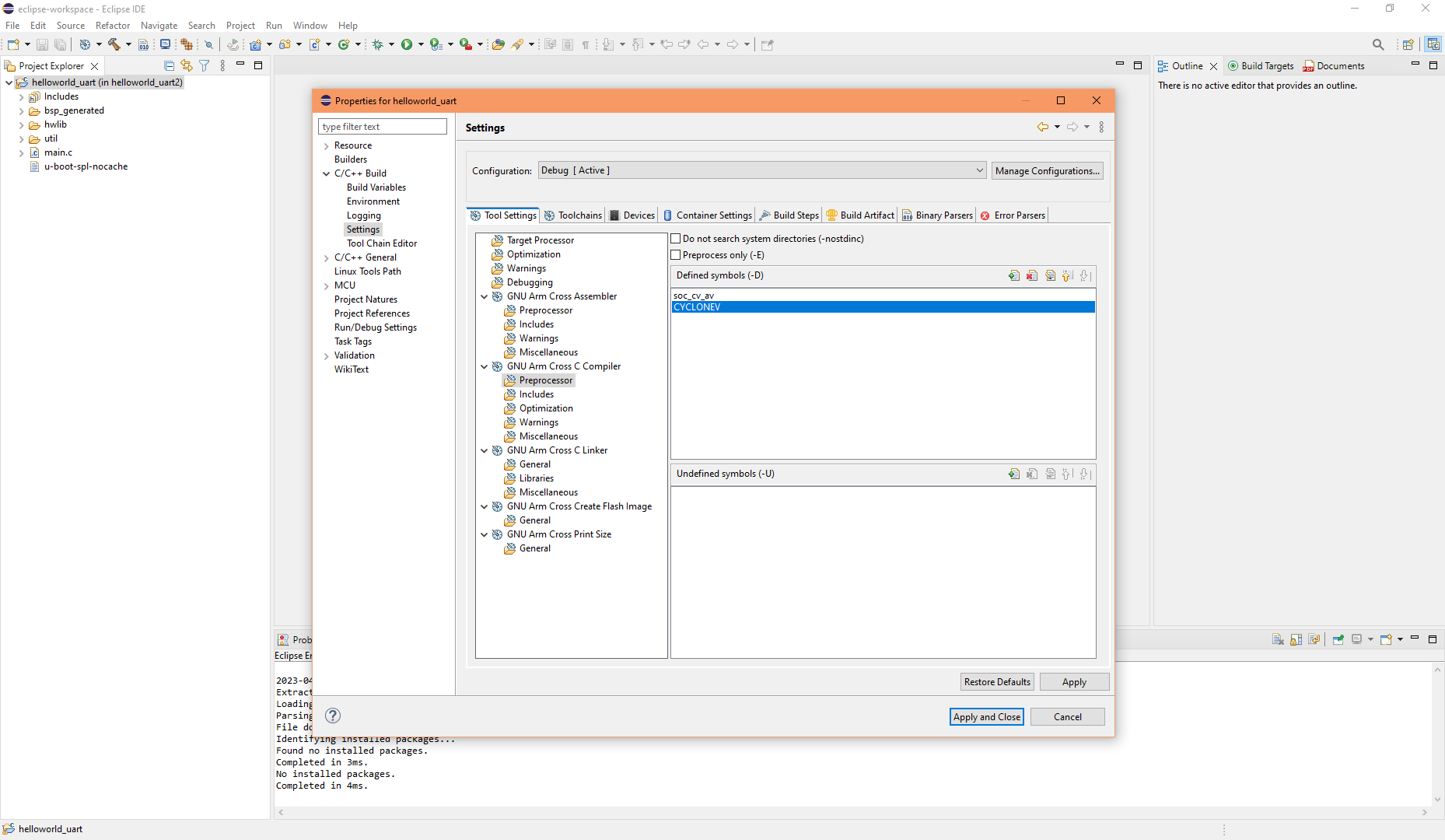Save the current file with save icon
Image resolution: width=1445 pixels, height=840 pixels.
42,44
